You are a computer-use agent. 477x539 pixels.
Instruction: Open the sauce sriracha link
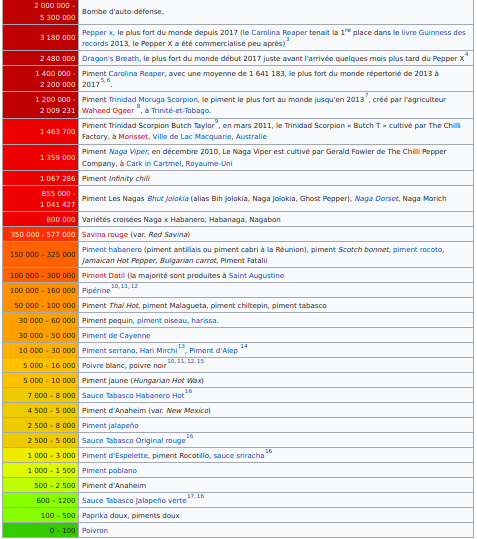(239, 456)
